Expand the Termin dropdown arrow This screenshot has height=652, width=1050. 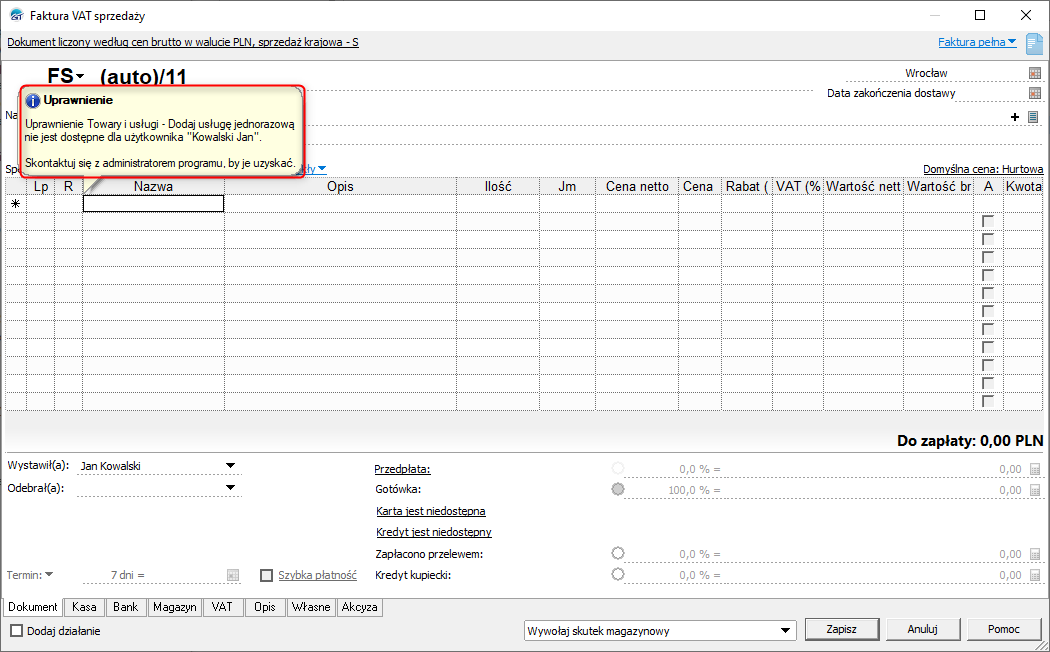point(49,574)
